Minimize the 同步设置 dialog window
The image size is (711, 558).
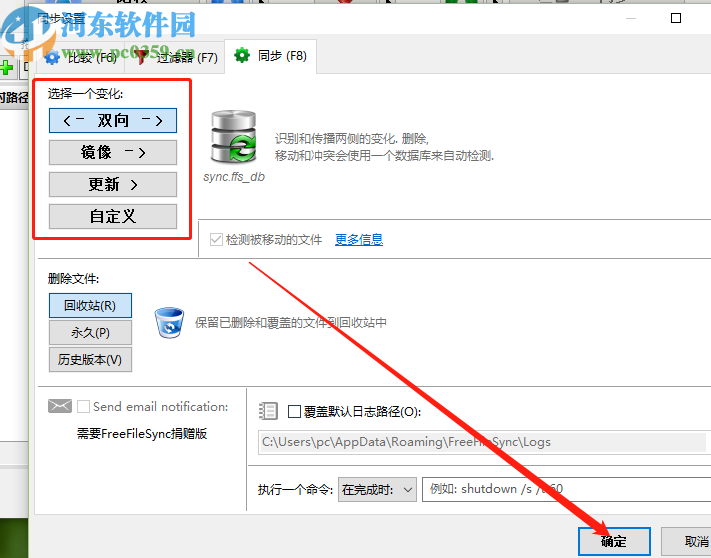point(631,18)
